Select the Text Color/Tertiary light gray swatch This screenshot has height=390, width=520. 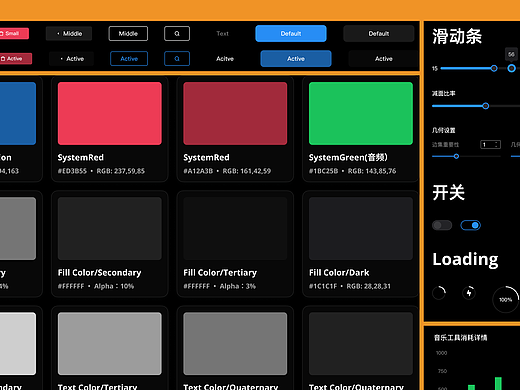point(110,343)
